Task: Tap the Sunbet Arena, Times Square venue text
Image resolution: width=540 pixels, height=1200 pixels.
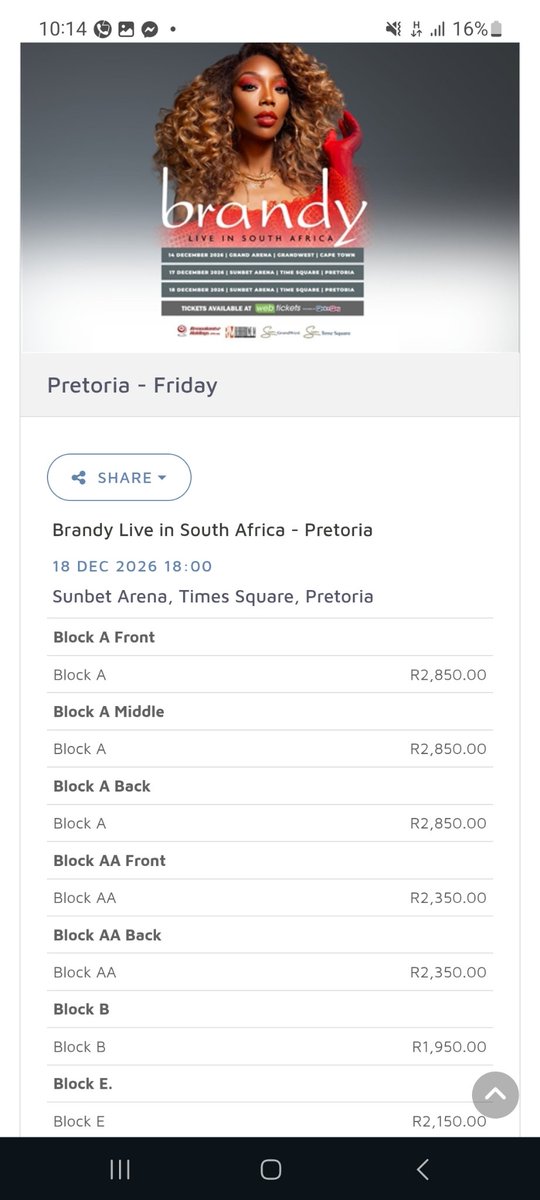Action: pyautogui.click(x=213, y=597)
